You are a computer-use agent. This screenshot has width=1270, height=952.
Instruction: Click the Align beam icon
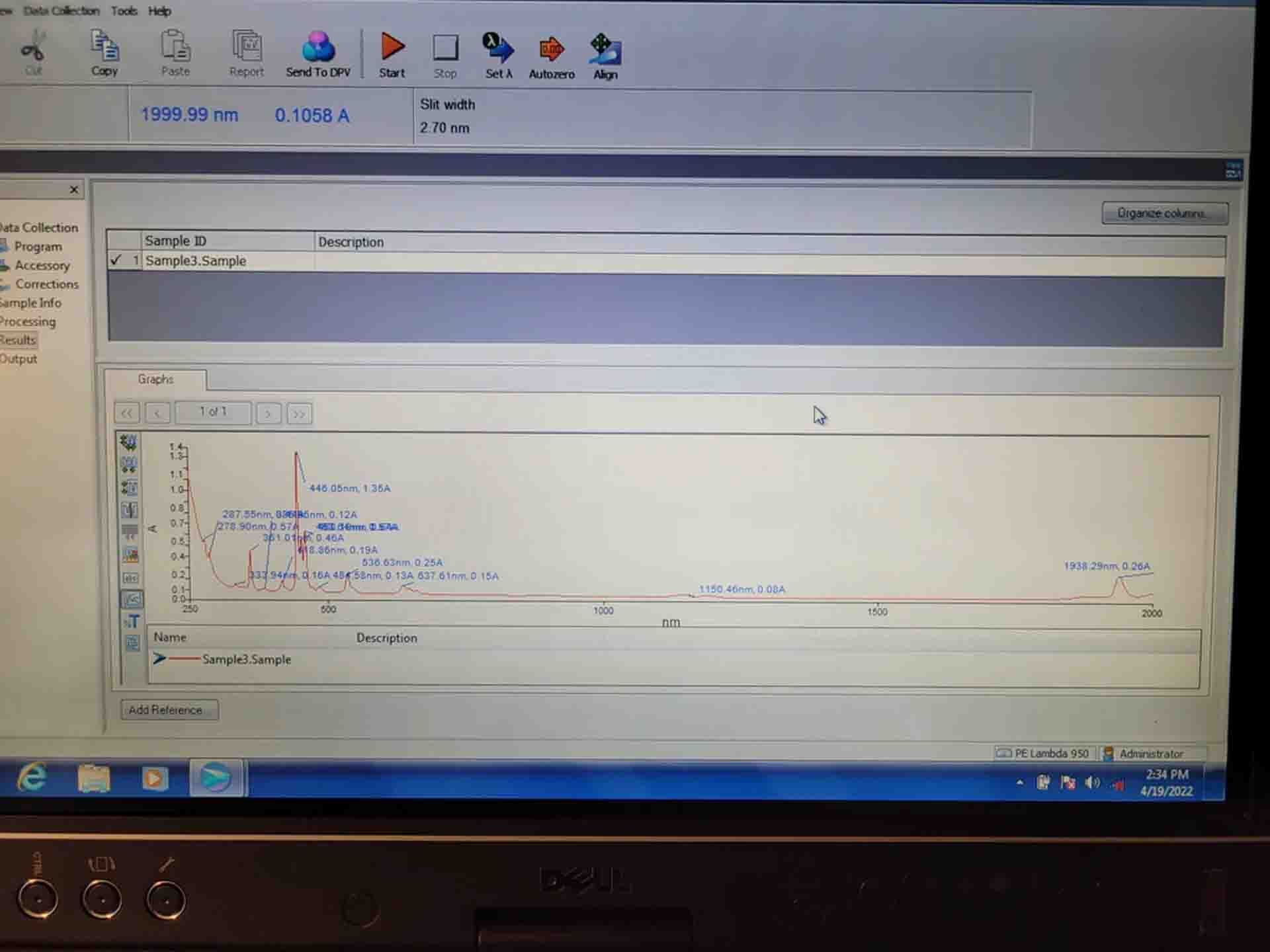pyautogui.click(x=604, y=55)
